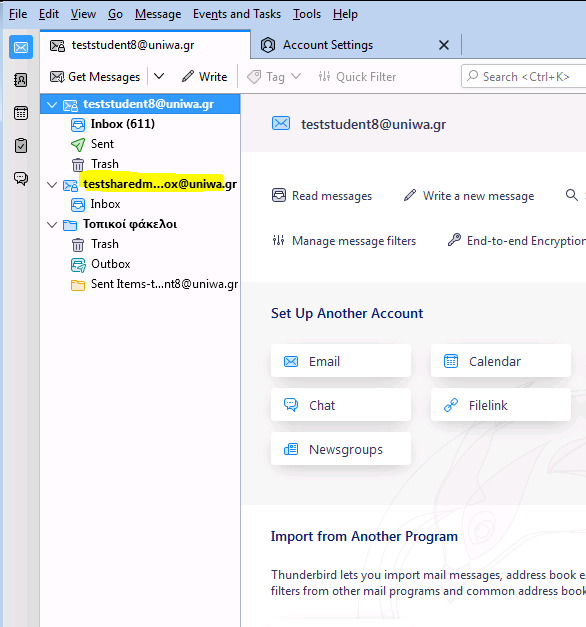Click the magnifier search messages icon
586x627 pixels.
tap(572, 195)
